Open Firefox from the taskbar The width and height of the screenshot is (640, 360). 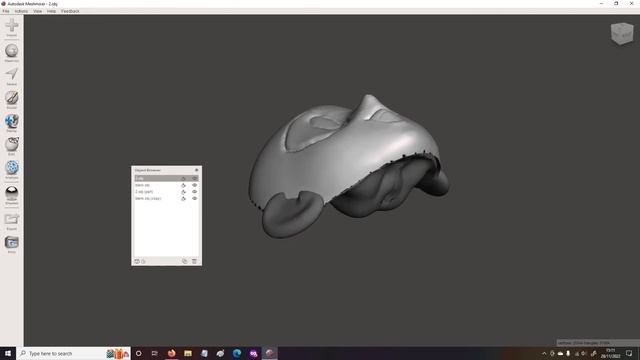171,353
